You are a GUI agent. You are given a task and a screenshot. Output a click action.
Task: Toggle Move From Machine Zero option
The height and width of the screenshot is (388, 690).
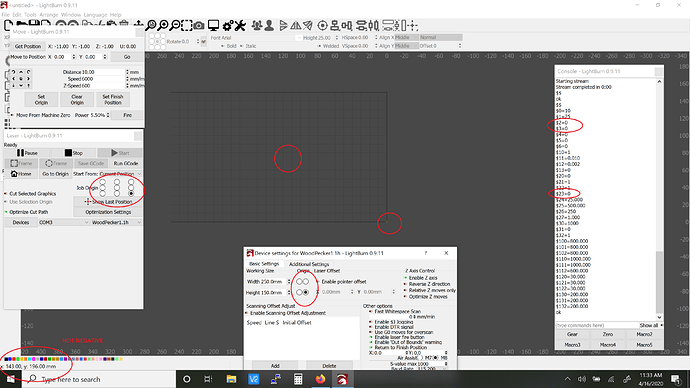click(x=40, y=115)
